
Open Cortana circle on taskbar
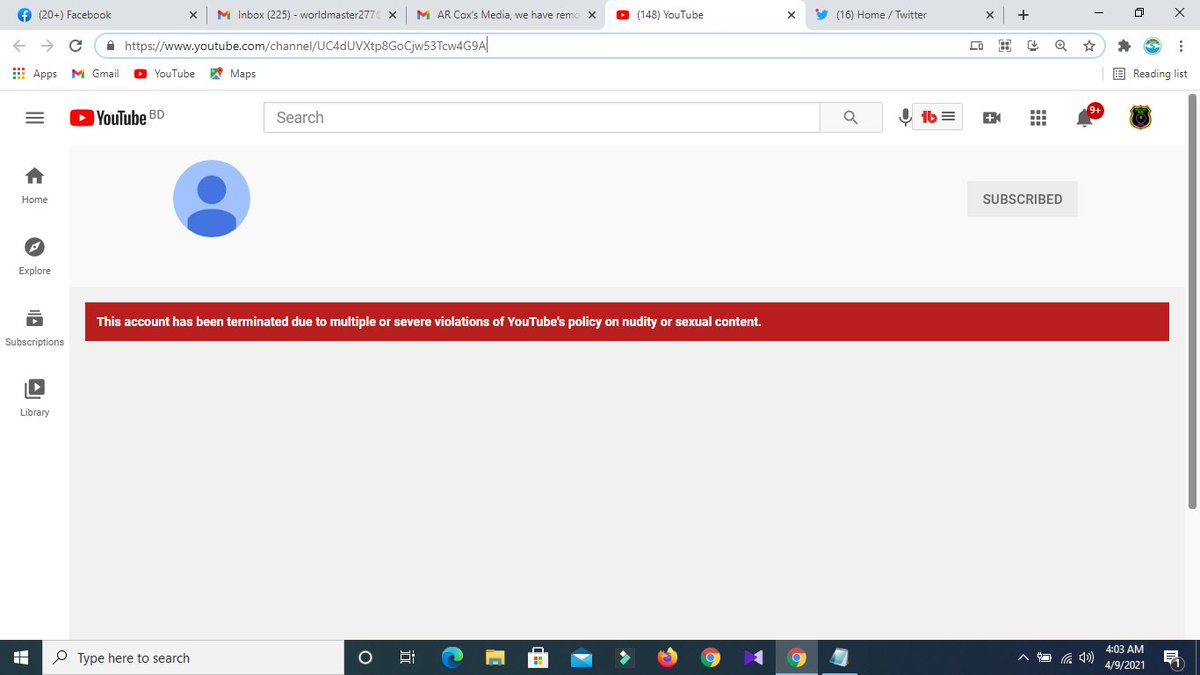click(x=365, y=657)
